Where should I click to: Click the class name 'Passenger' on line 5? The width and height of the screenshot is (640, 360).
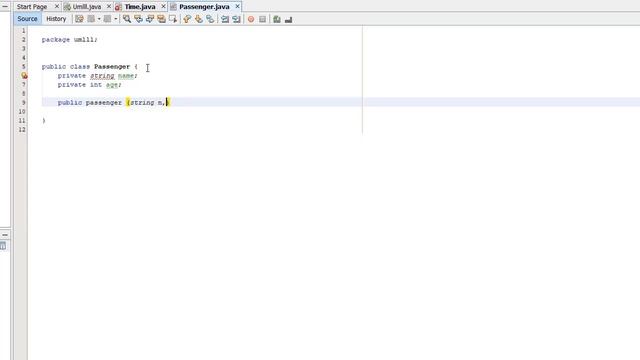click(112, 67)
